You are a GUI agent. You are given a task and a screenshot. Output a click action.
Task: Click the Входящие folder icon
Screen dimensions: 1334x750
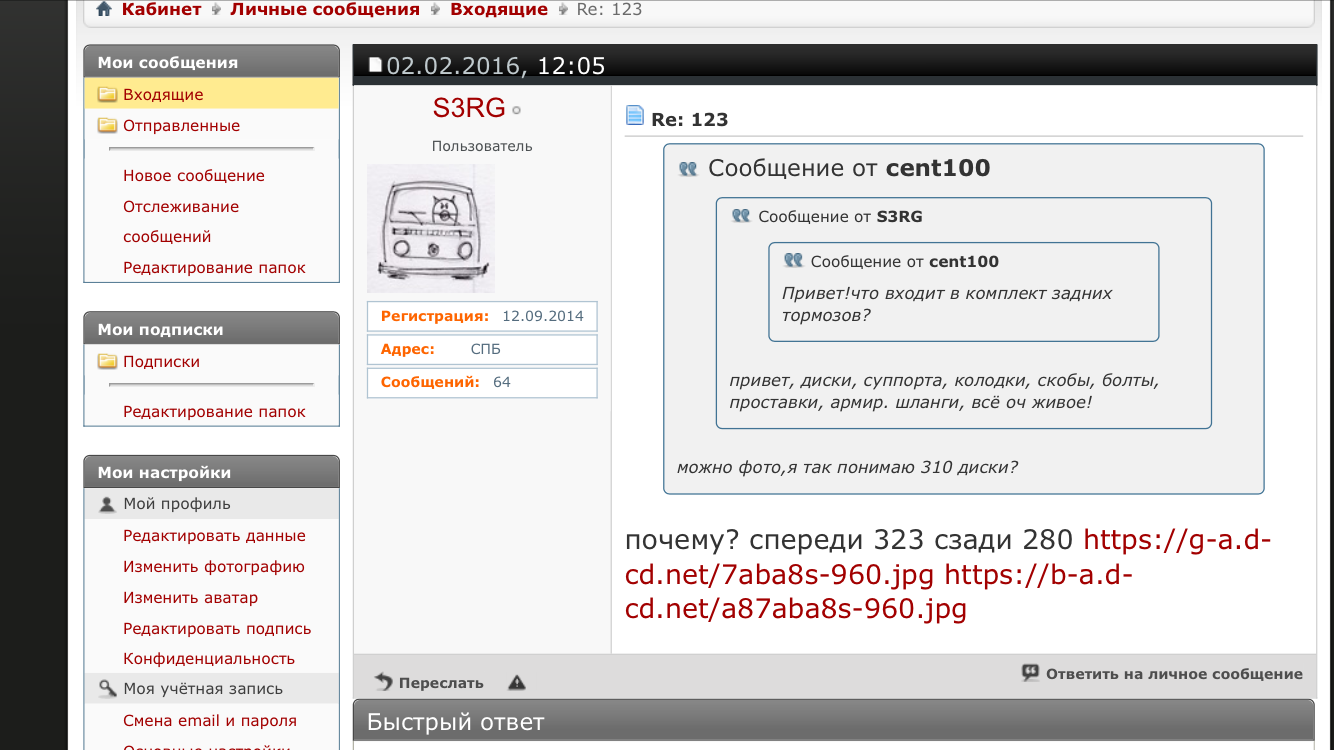tap(107, 95)
